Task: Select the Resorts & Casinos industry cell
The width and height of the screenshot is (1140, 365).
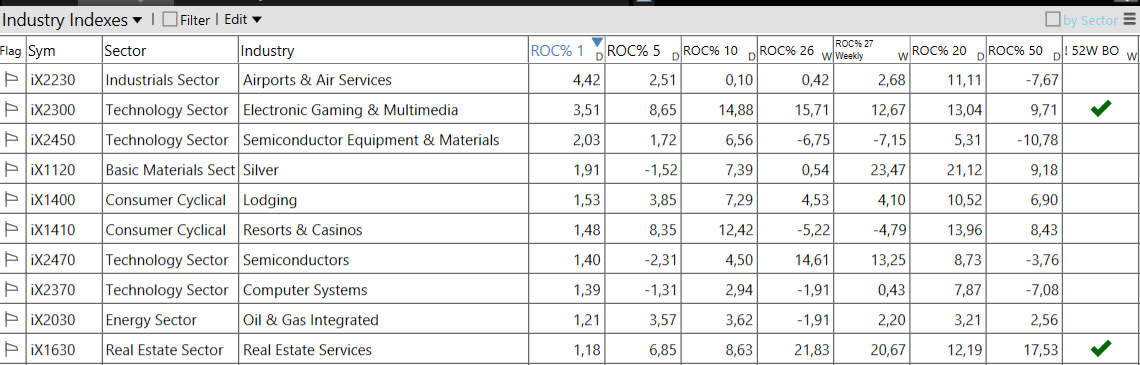Action: click(302, 230)
